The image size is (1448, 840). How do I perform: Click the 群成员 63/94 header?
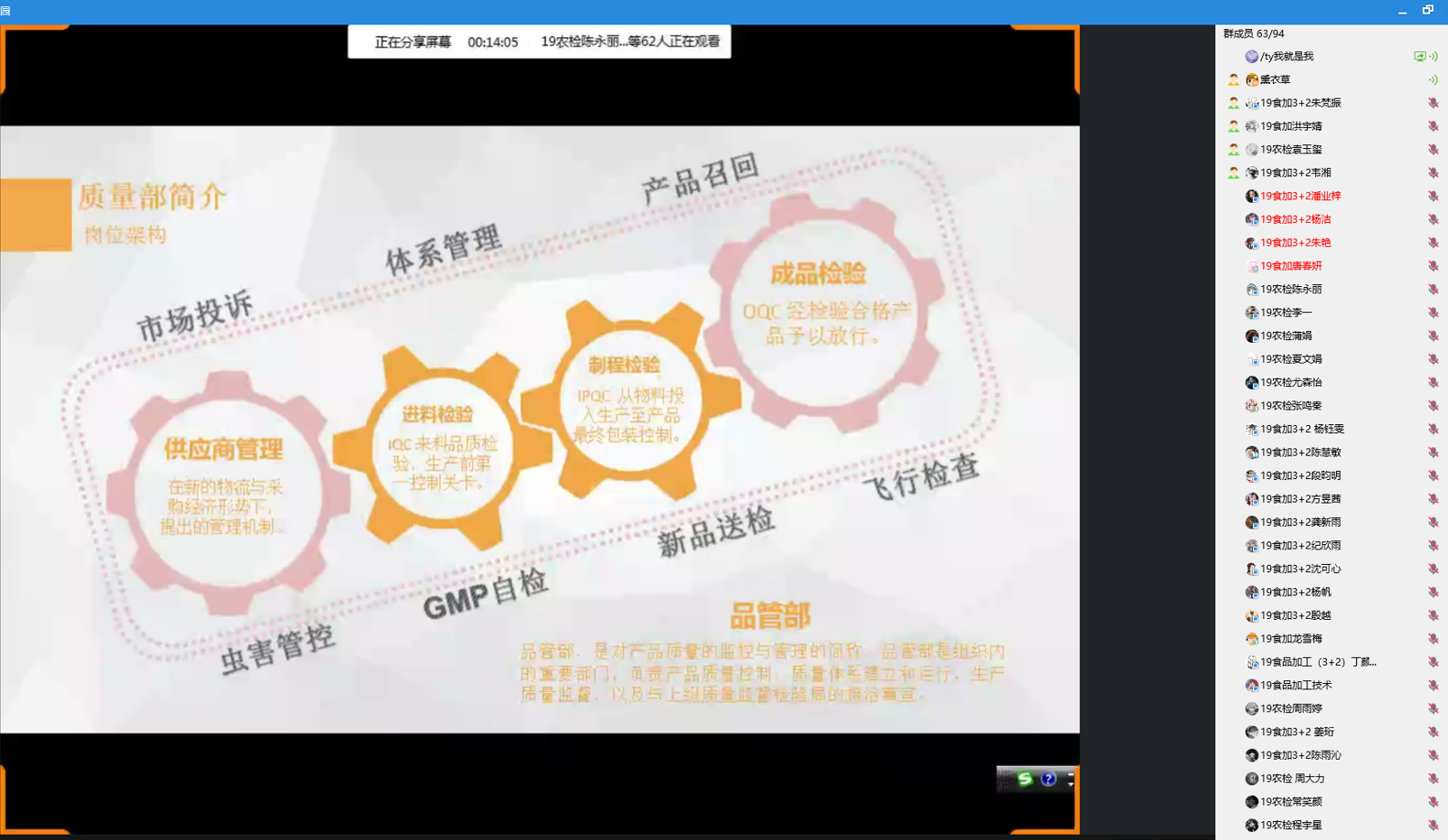[x=1254, y=33]
